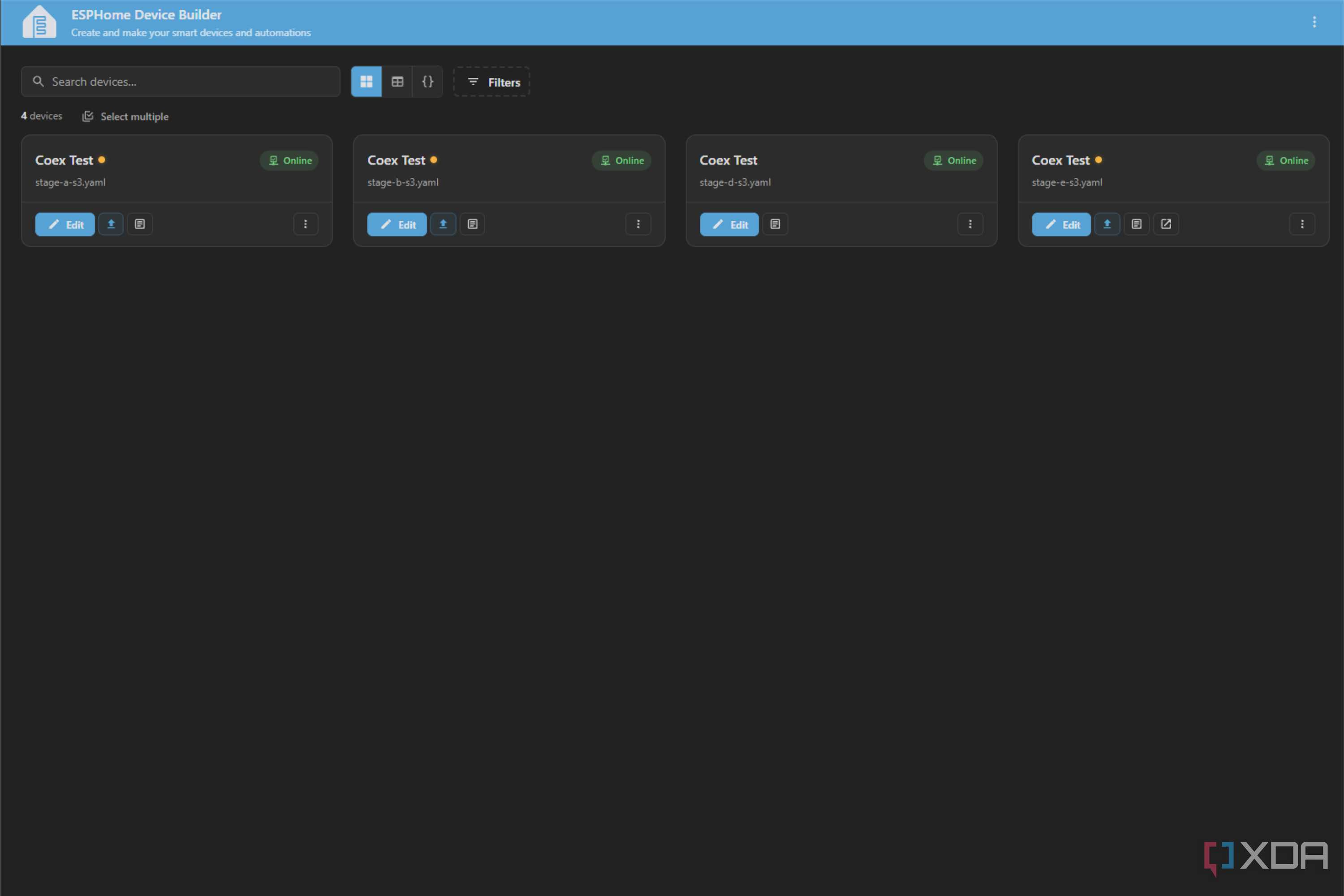Image resolution: width=1344 pixels, height=896 pixels.
Task: Open more options for stage-d-s3.yaml card
Action: point(970,224)
